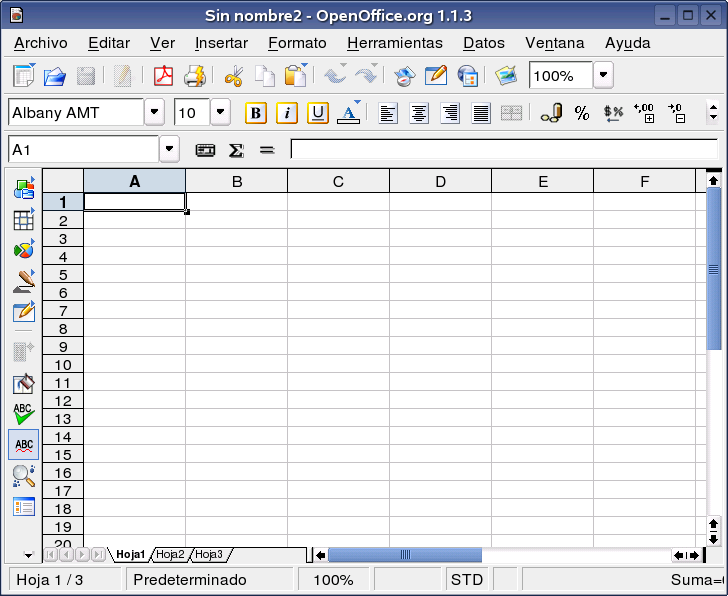This screenshot has width=728, height=596.
Task: Open the Herramientas menu
Action: click(395, 43)
